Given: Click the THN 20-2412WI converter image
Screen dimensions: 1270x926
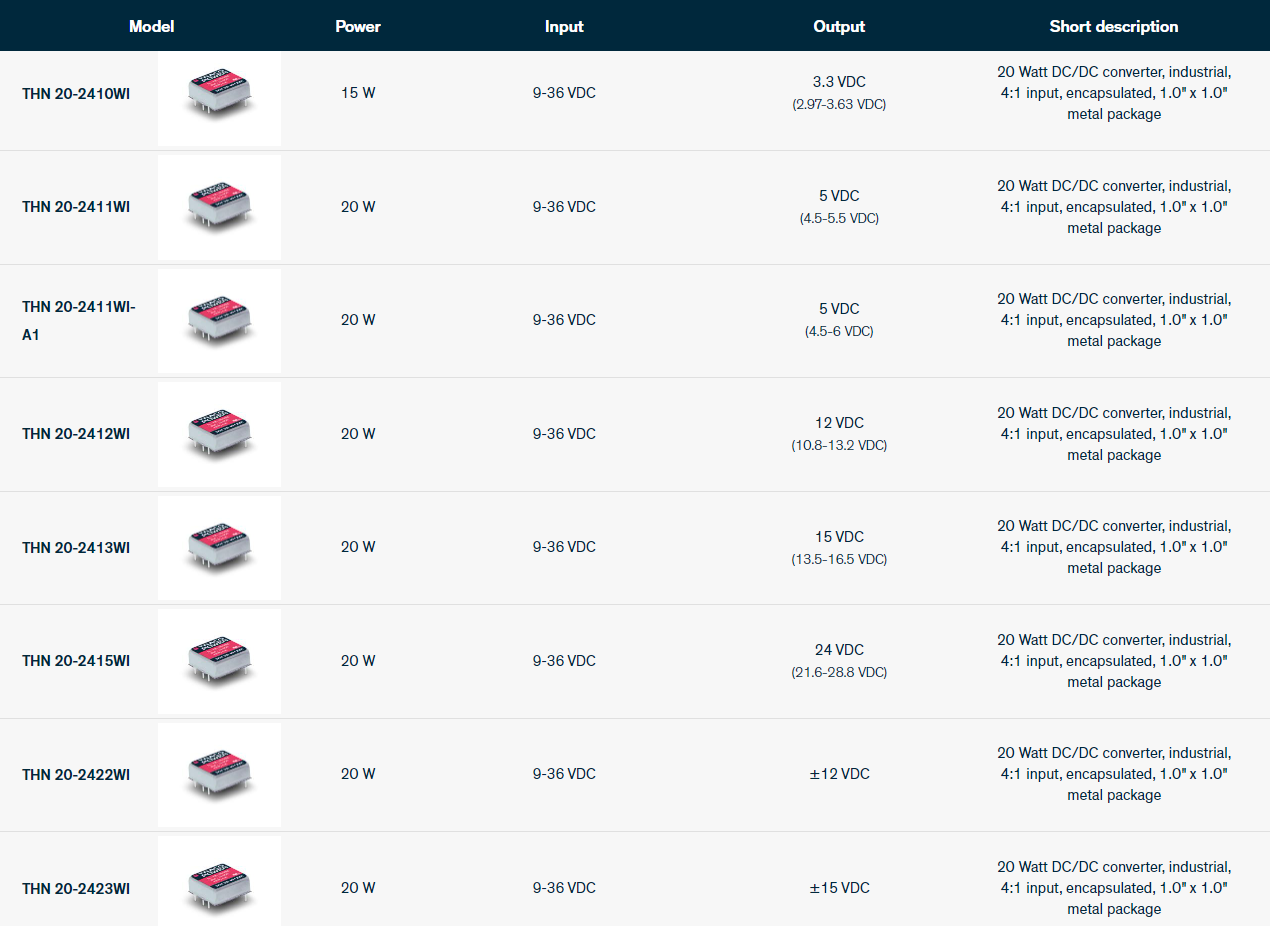Looking at the screenshot, I should pos(219,434).
